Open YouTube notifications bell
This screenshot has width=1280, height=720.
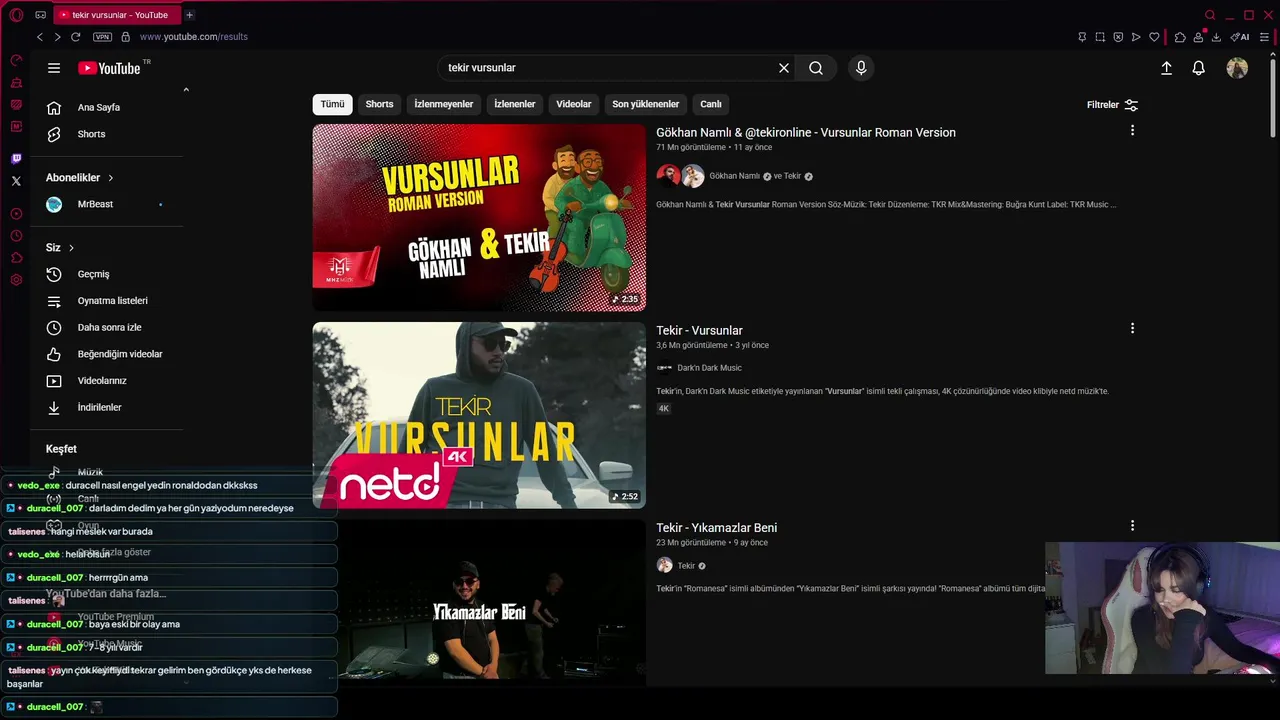click(1198, 68)
